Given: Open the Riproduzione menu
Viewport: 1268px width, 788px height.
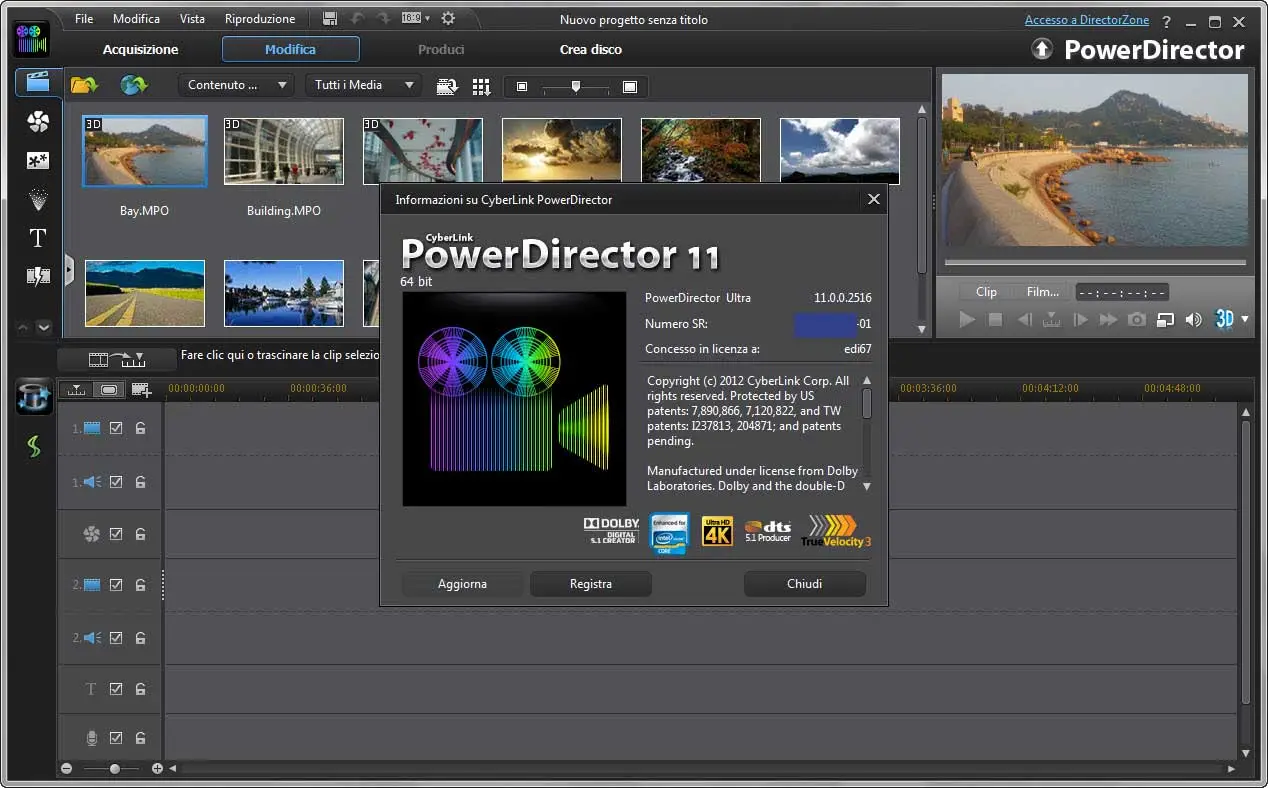Looking at the screenshot, I should (260, 19).
